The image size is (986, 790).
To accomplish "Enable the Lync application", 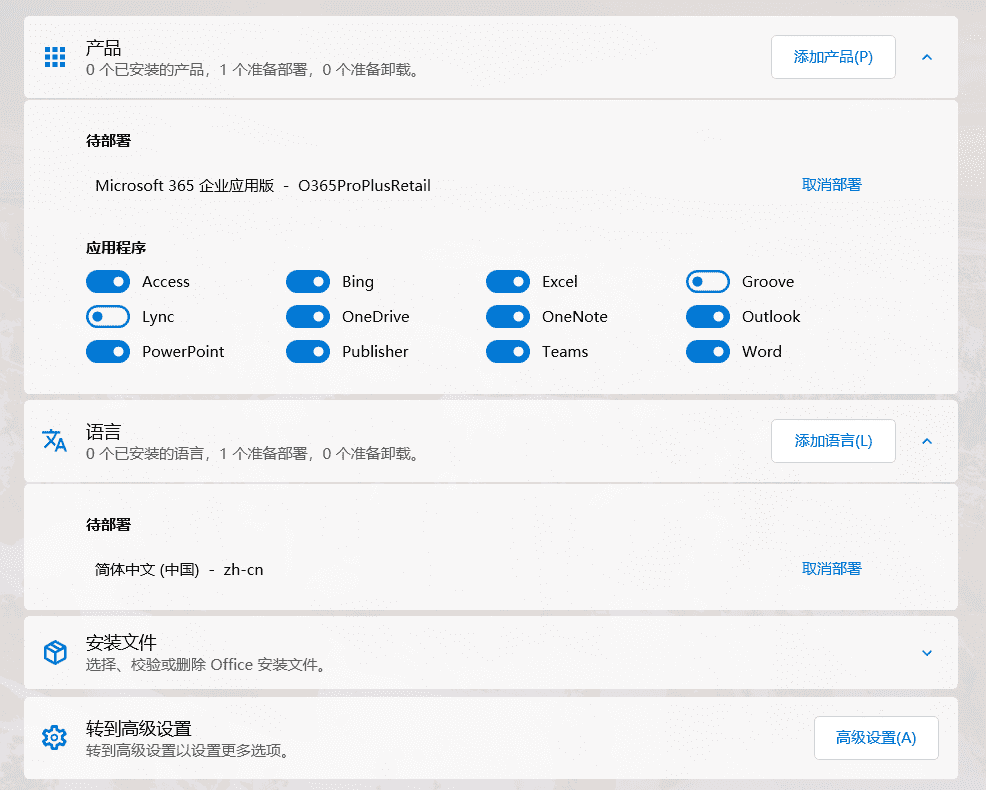I will (x=108, y=316).
